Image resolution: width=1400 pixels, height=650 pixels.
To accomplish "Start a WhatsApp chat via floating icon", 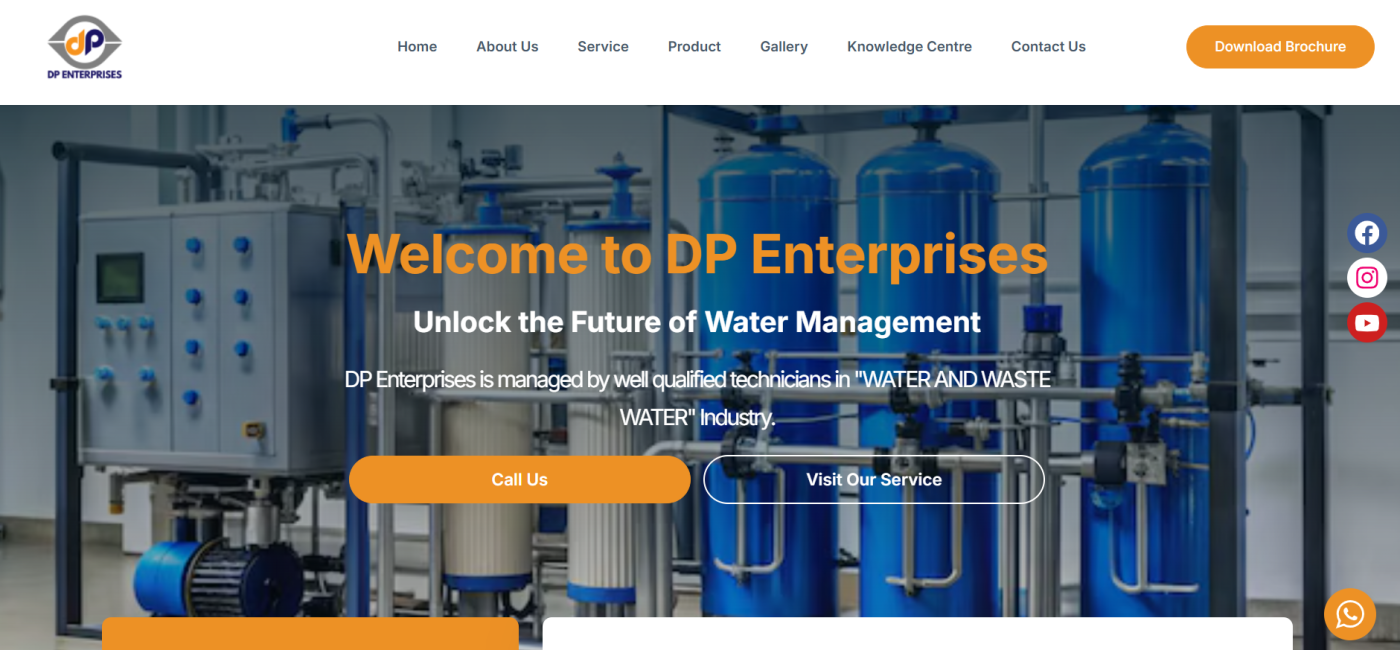I will pyautogui.click(x=1350, y=614).
